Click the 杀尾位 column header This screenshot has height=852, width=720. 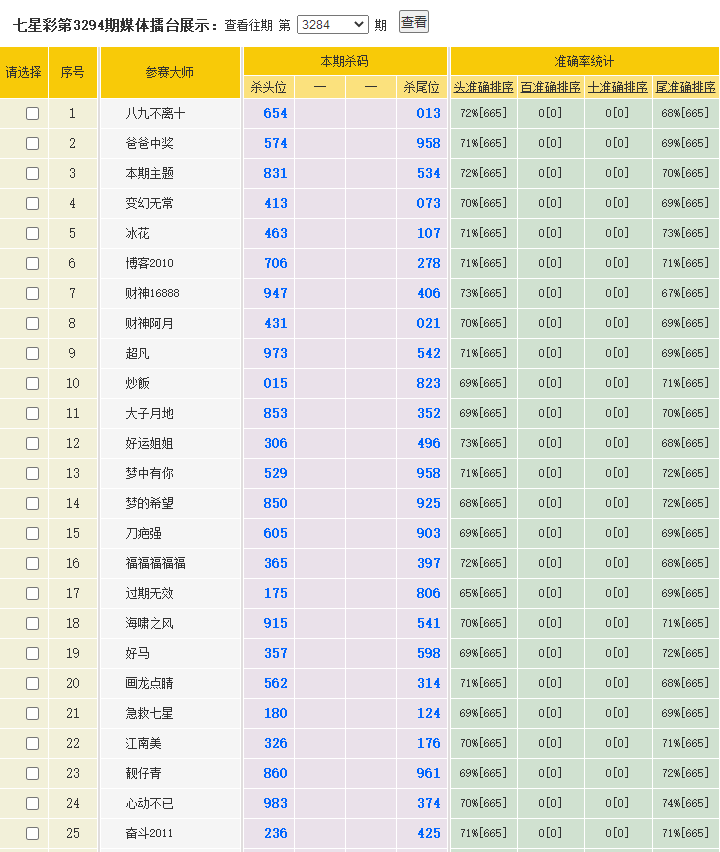(421, 88)
